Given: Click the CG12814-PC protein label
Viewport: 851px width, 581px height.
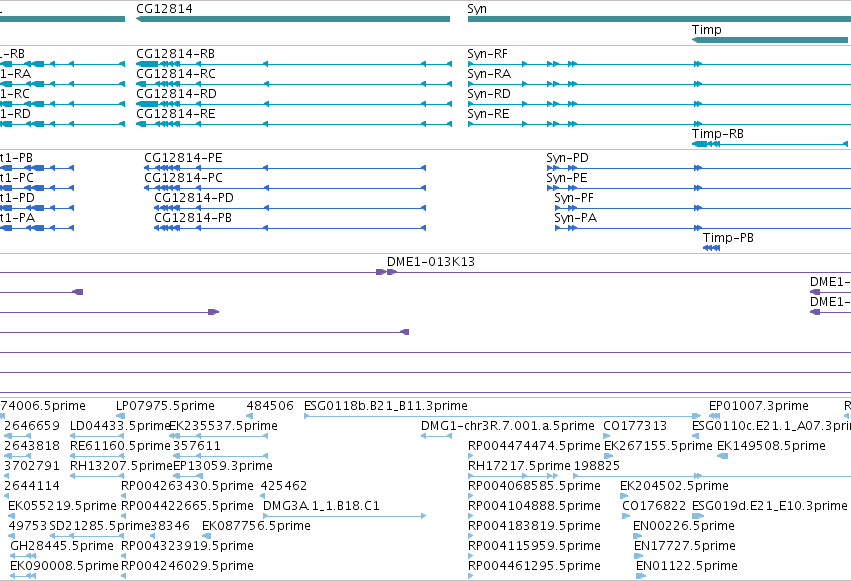Looking at the screenshot, I should point(183,178).
